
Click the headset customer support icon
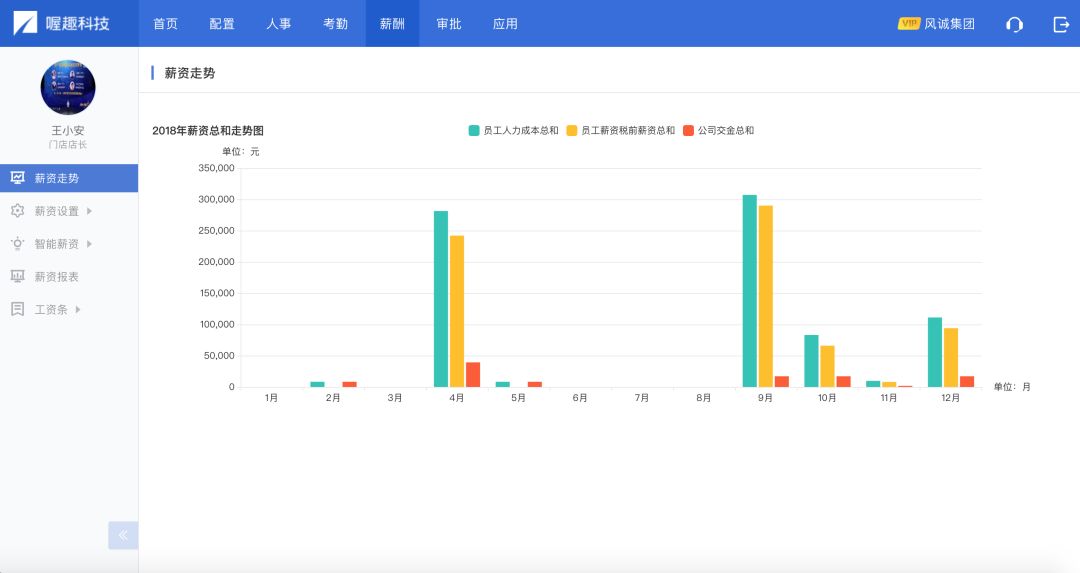tap(1014, 24)
